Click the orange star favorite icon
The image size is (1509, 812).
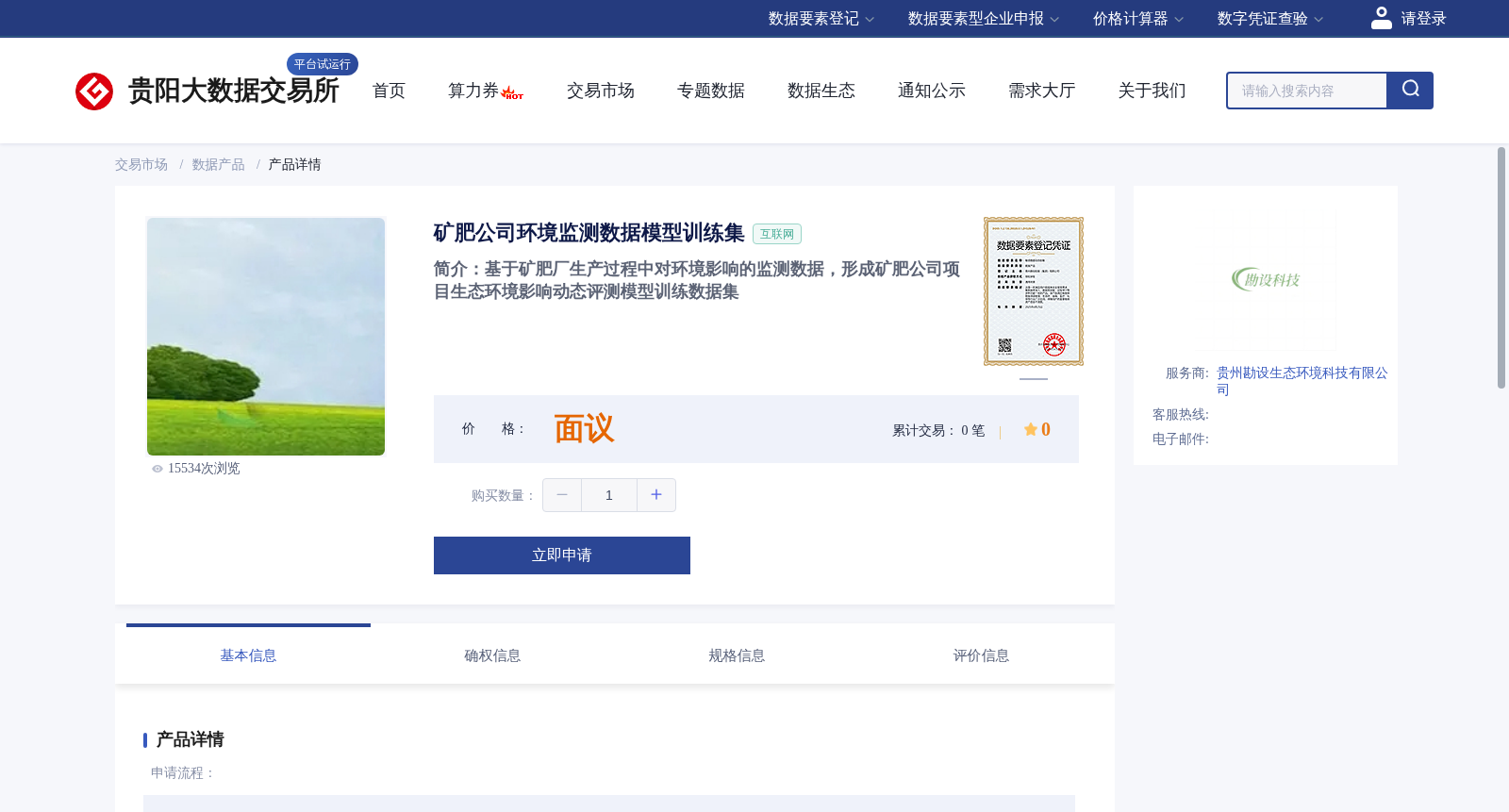[1031, 429]
